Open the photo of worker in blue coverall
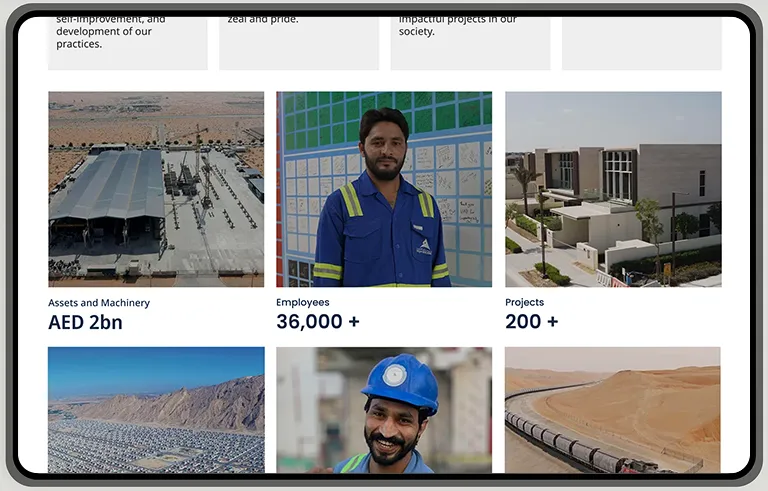Image resolution: width=768 pixels, height=491 pixels. (384, 189)
